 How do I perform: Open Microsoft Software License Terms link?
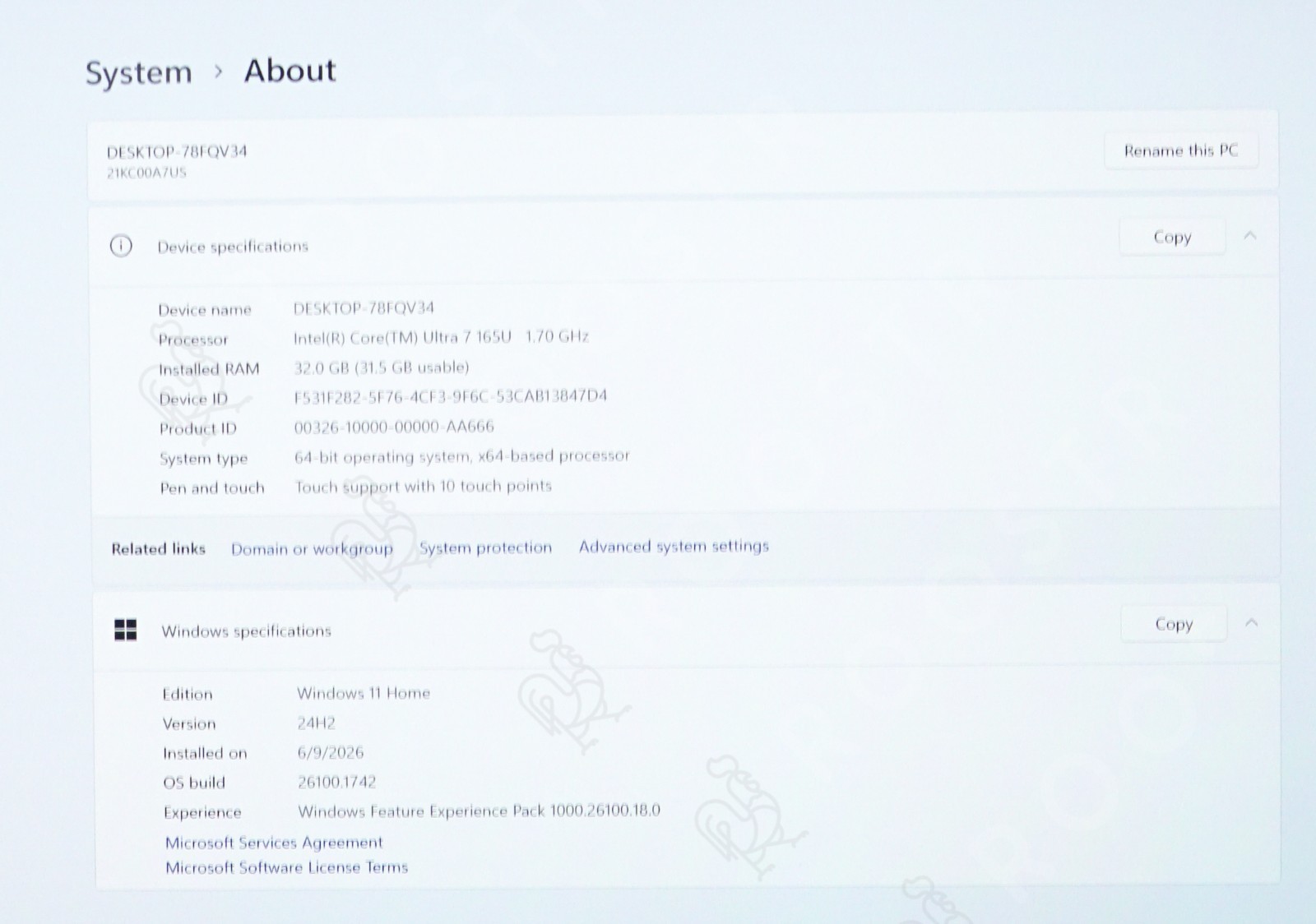tap(286, 867)
